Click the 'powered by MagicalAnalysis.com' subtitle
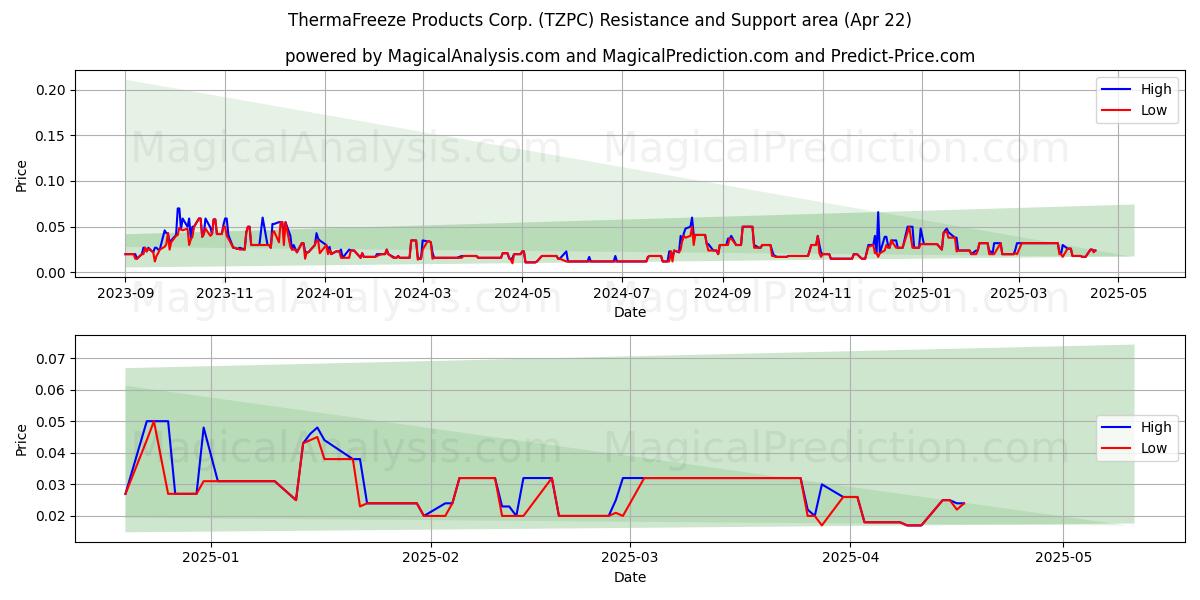The height and width of the screenshot is (600, 1200). point(630,56)
